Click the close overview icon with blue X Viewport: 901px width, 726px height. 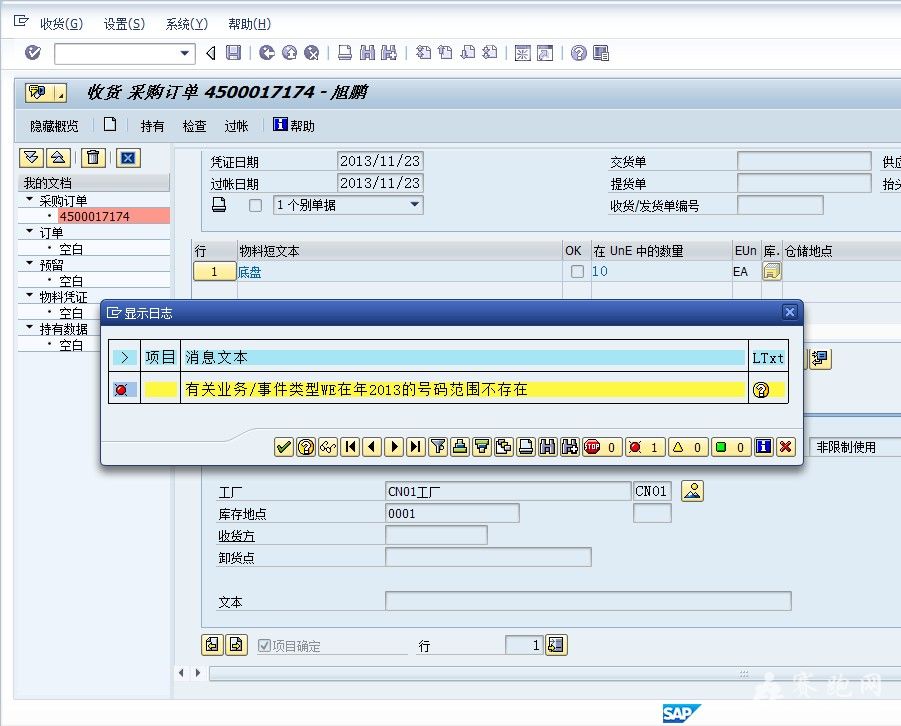point(128,158)
